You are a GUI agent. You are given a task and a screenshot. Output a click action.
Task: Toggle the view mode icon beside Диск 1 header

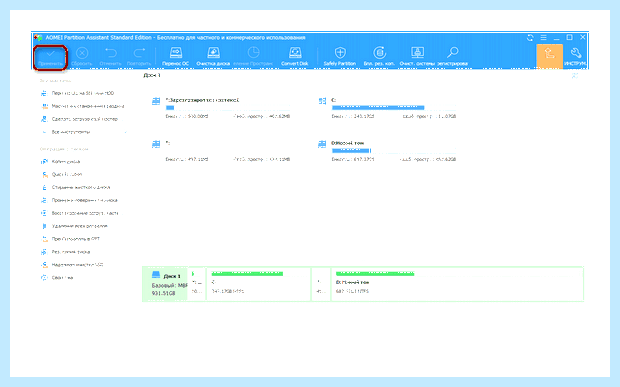click(x=575, y=76)
